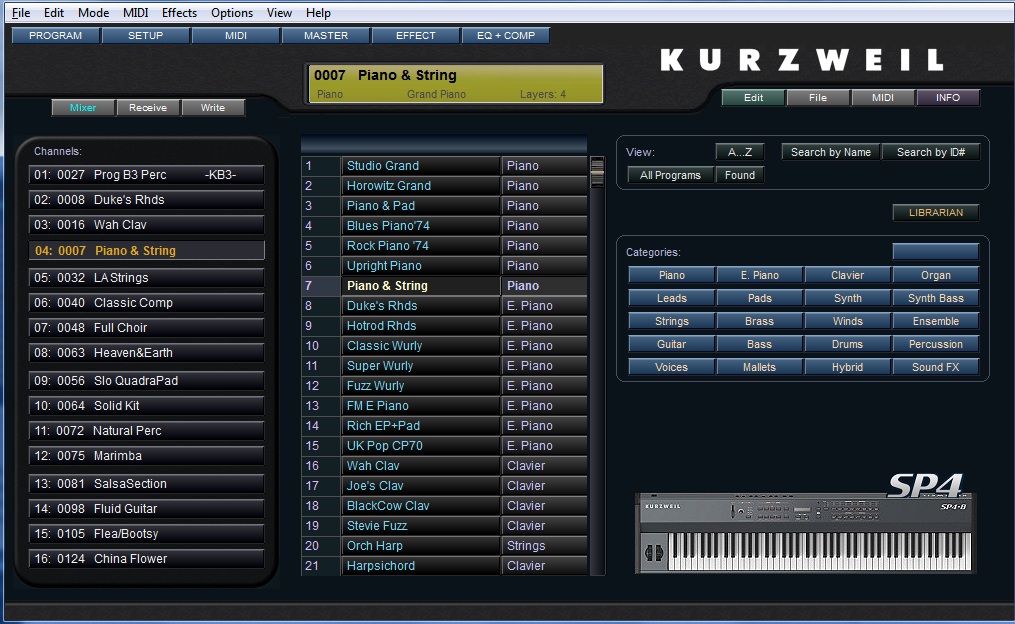The width and height of the screenshot is (1015, 624).
Task: Select channel 07 Full Choir
Action: (x=146, y=328)
